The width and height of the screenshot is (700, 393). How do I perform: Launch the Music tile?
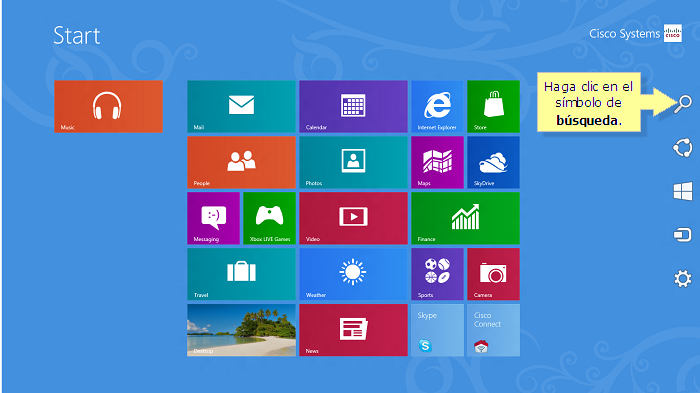(x=108, y=106)
